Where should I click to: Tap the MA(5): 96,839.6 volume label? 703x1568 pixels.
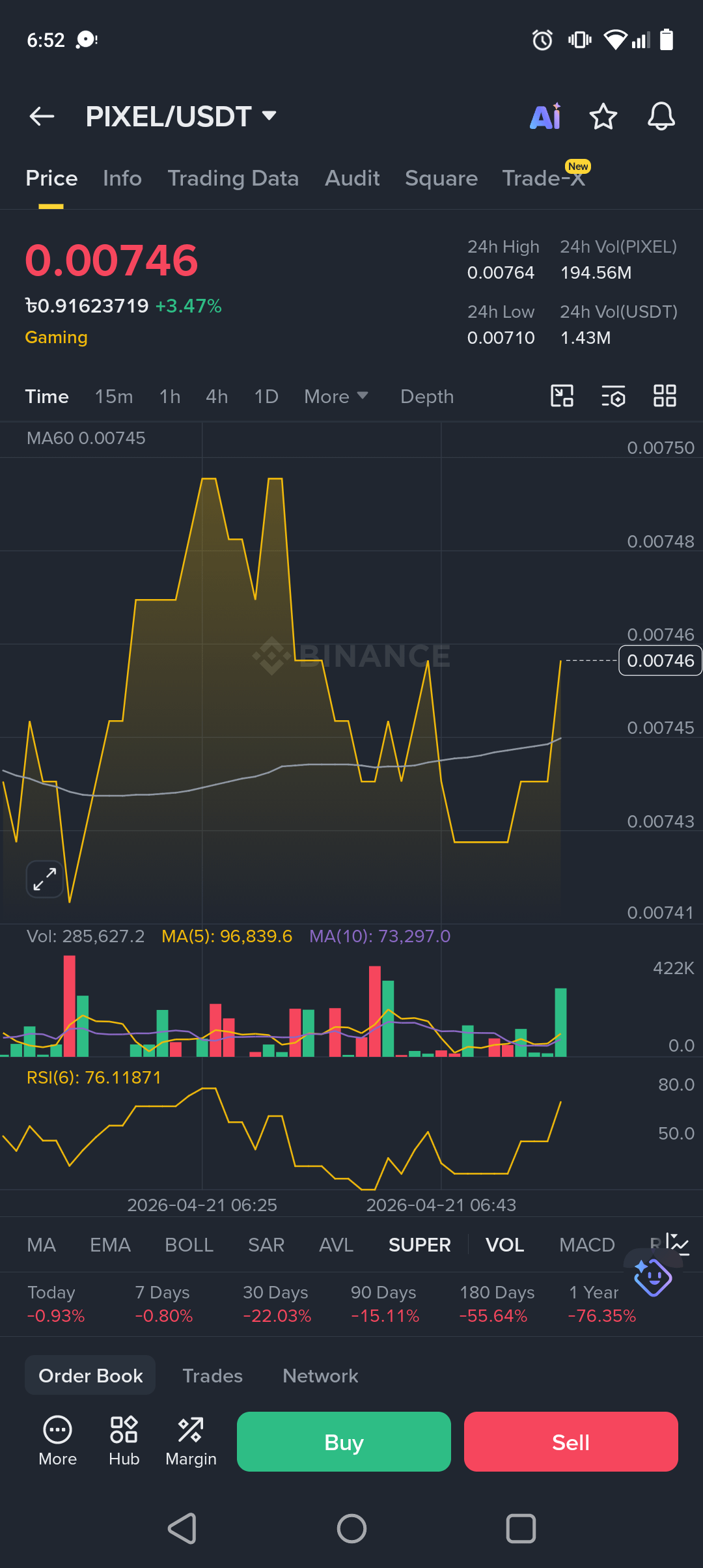point(227,936)
